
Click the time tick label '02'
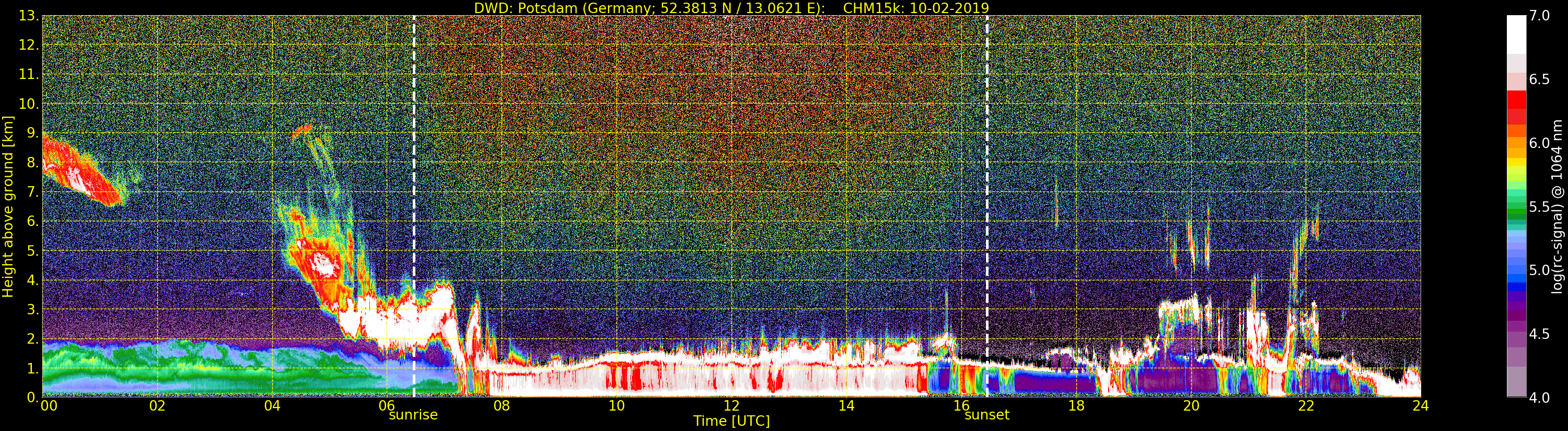pos(157,405)
